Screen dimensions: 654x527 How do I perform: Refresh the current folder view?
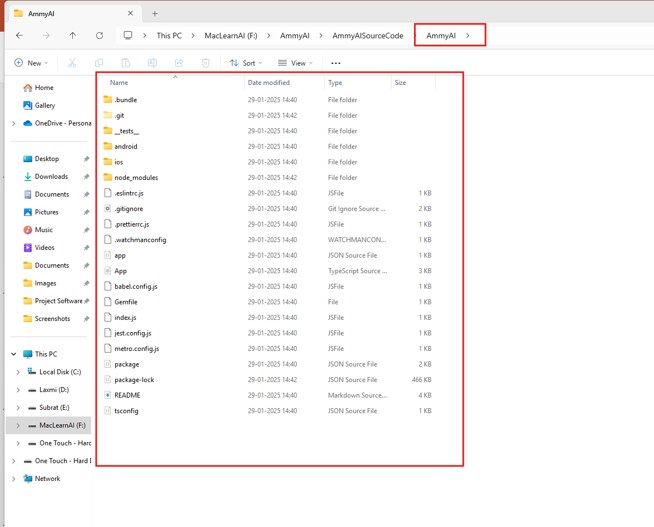(99, 36)
